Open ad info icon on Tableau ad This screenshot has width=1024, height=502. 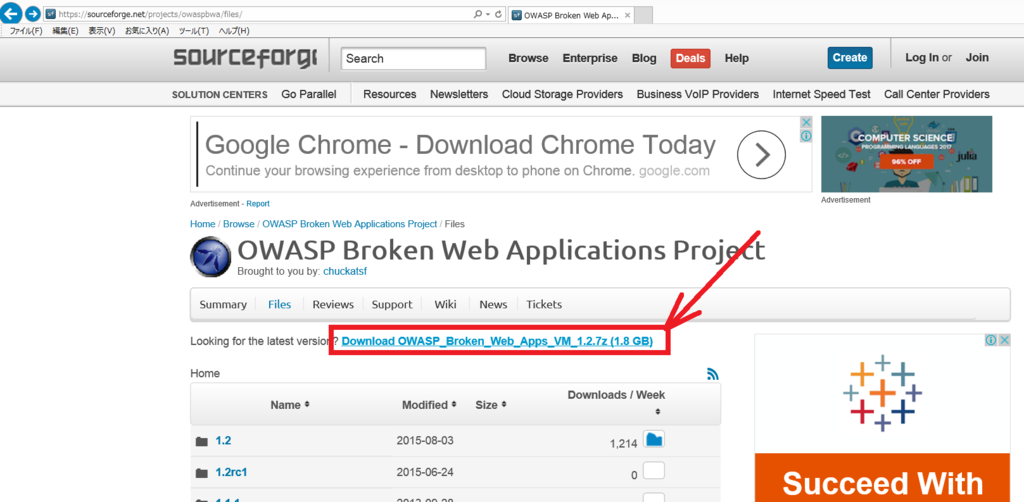coord(991,340)
